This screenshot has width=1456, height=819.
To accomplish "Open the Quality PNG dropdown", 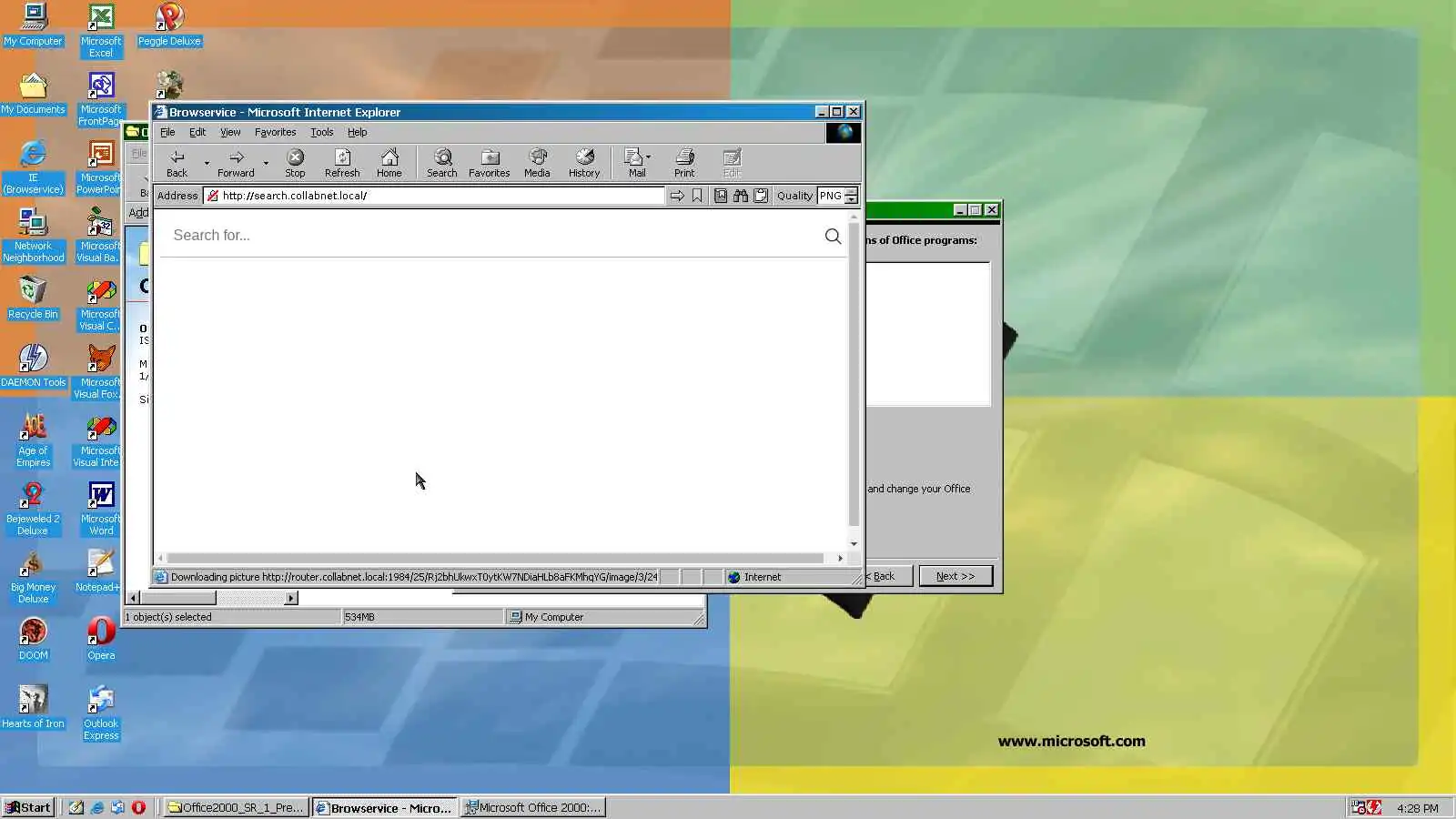I will click(x=851, y=196).
